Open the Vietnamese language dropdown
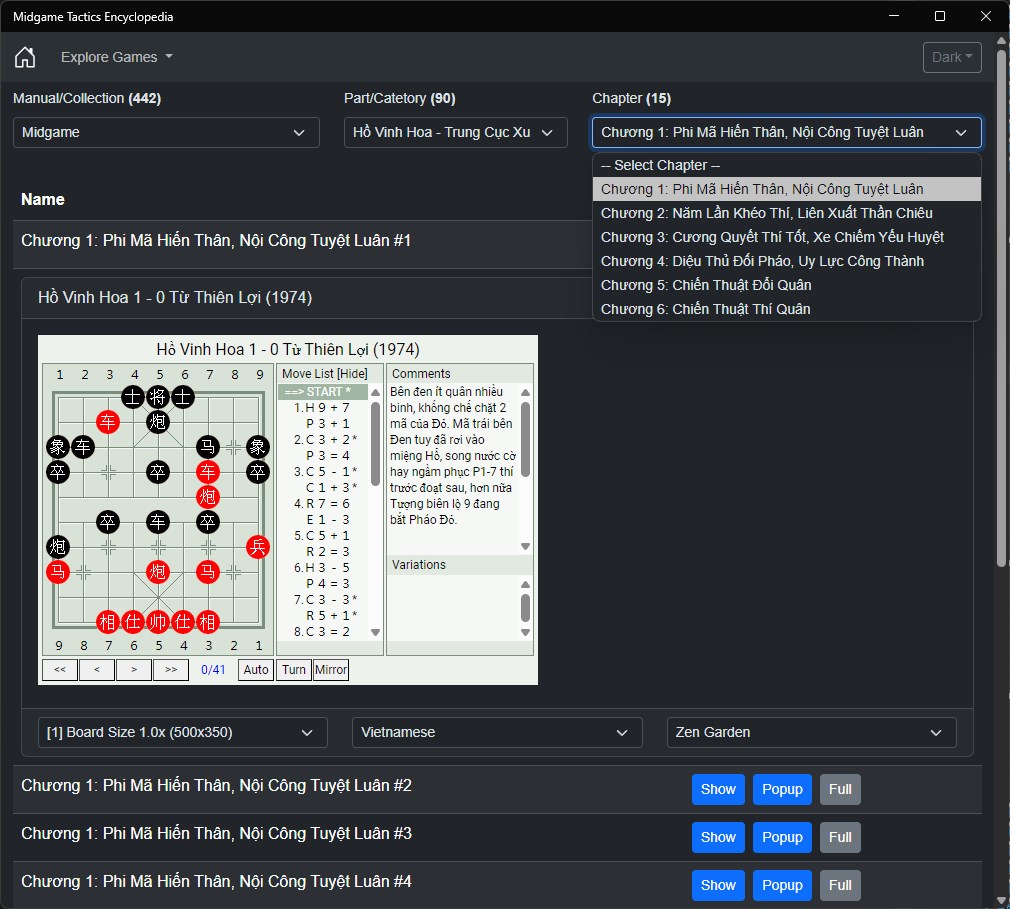Screen dimensions: 1010x909 497,732
